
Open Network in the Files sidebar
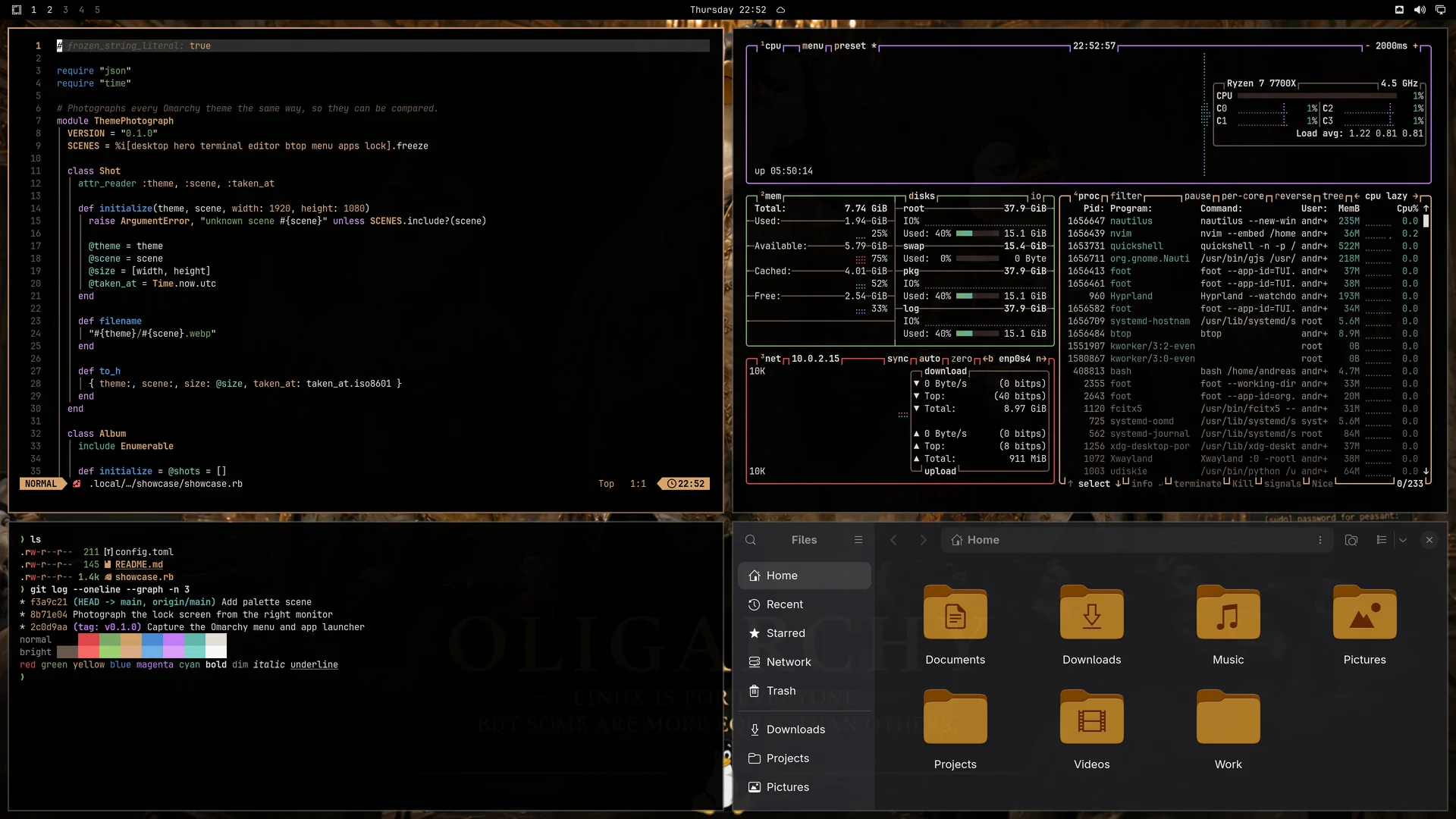pyautogui.click(x=805, y=662)
